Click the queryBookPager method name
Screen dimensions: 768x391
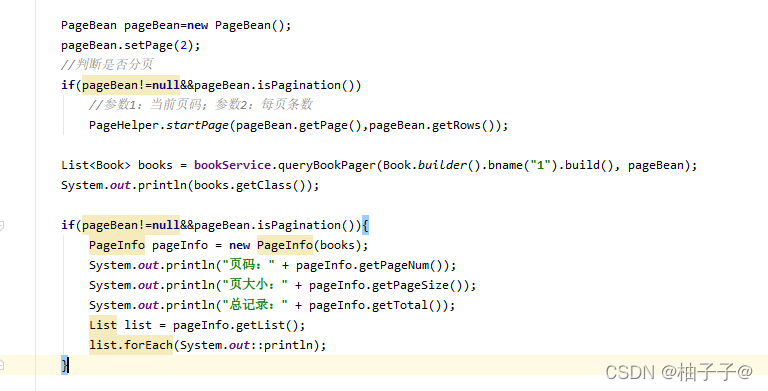tap(327, 165)
